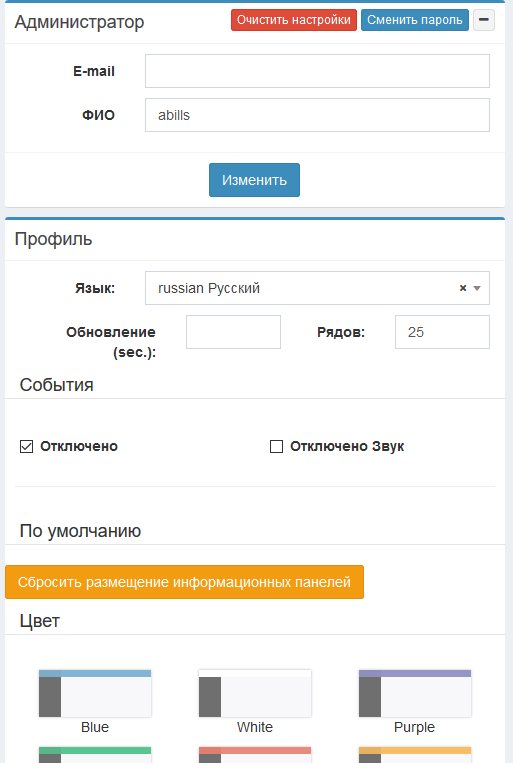This screenshot has height=763, width=513.
Task: Choose the Purple color theme thumbnail
Action: (x=415, y=693)
